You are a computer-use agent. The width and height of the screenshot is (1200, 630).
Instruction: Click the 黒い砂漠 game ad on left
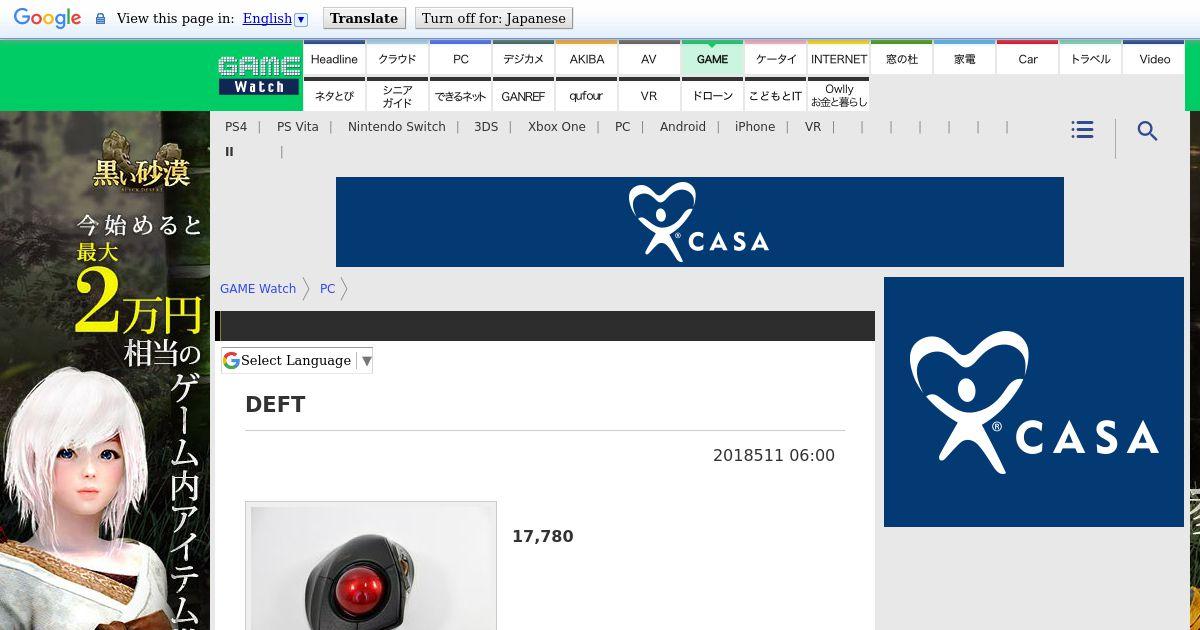(x=105, y=370)
